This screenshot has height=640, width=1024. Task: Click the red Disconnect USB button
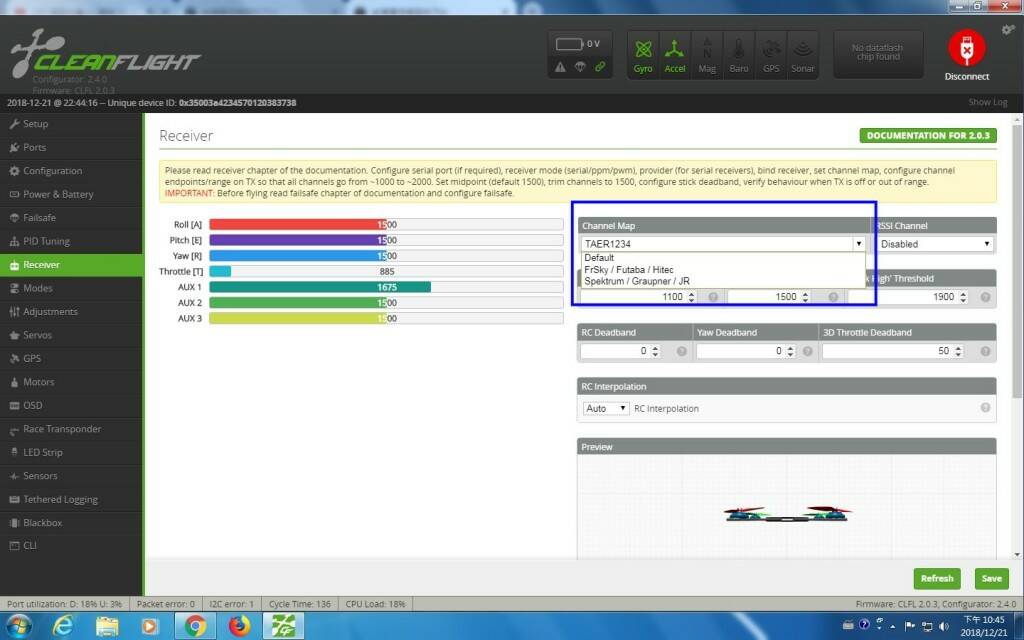coord(967,48)
